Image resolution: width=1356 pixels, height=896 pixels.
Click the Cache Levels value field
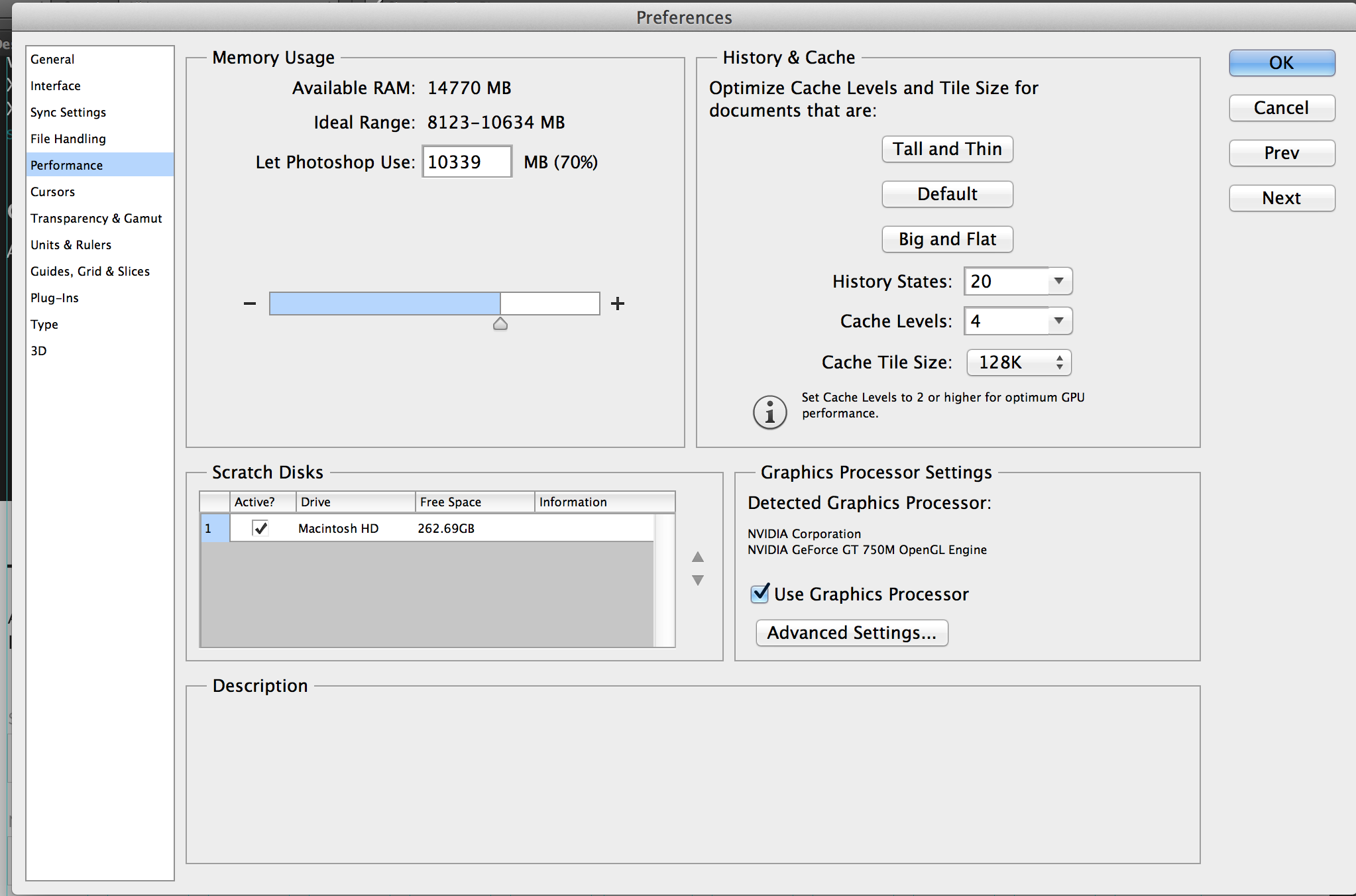(1007, 321)
